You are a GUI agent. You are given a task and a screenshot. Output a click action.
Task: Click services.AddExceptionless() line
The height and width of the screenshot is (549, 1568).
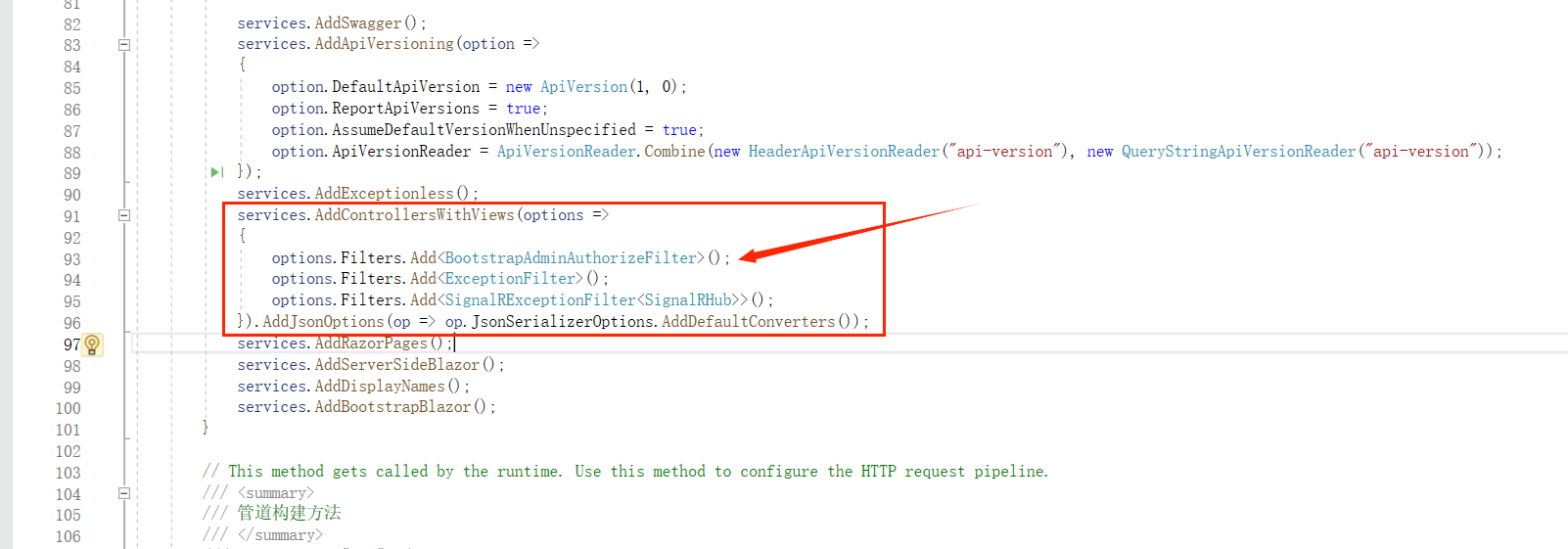coord(357,194)
